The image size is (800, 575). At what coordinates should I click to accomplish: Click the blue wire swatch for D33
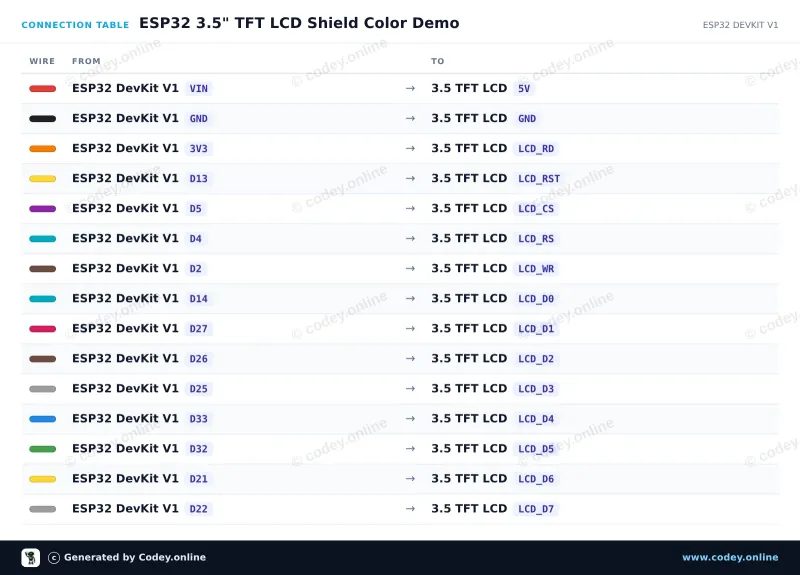coord(42,419)
